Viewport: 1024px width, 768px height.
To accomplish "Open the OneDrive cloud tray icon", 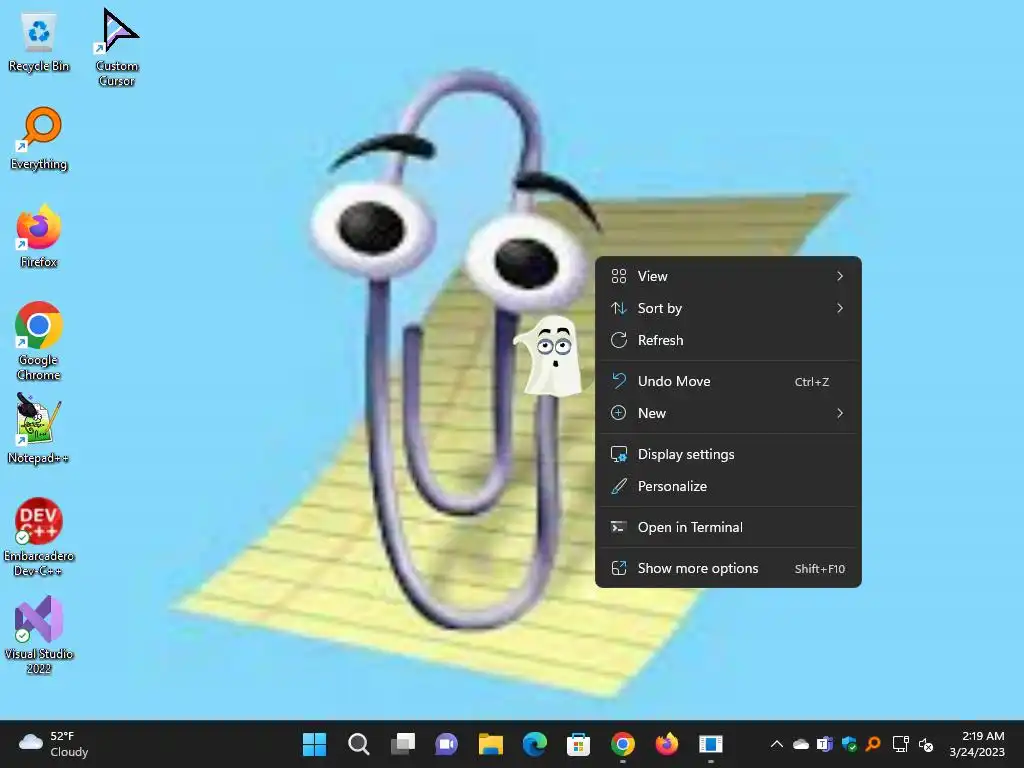I will pos(801,744).
